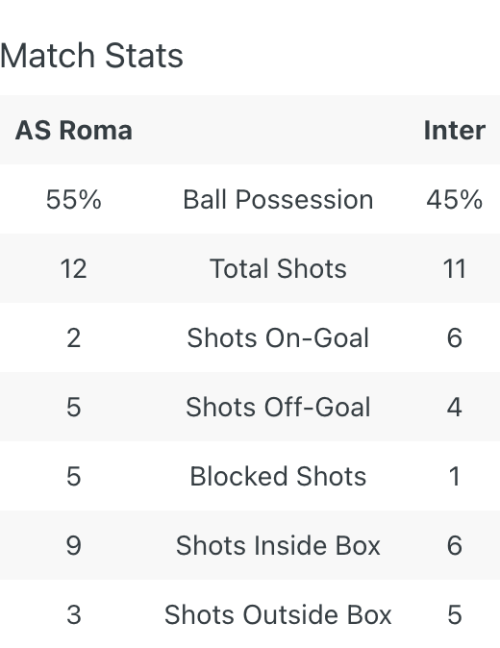The image size is (500, 648).
Task: Click AS Roma's shots inside box value 9
Action: click(x=74, y=545)
